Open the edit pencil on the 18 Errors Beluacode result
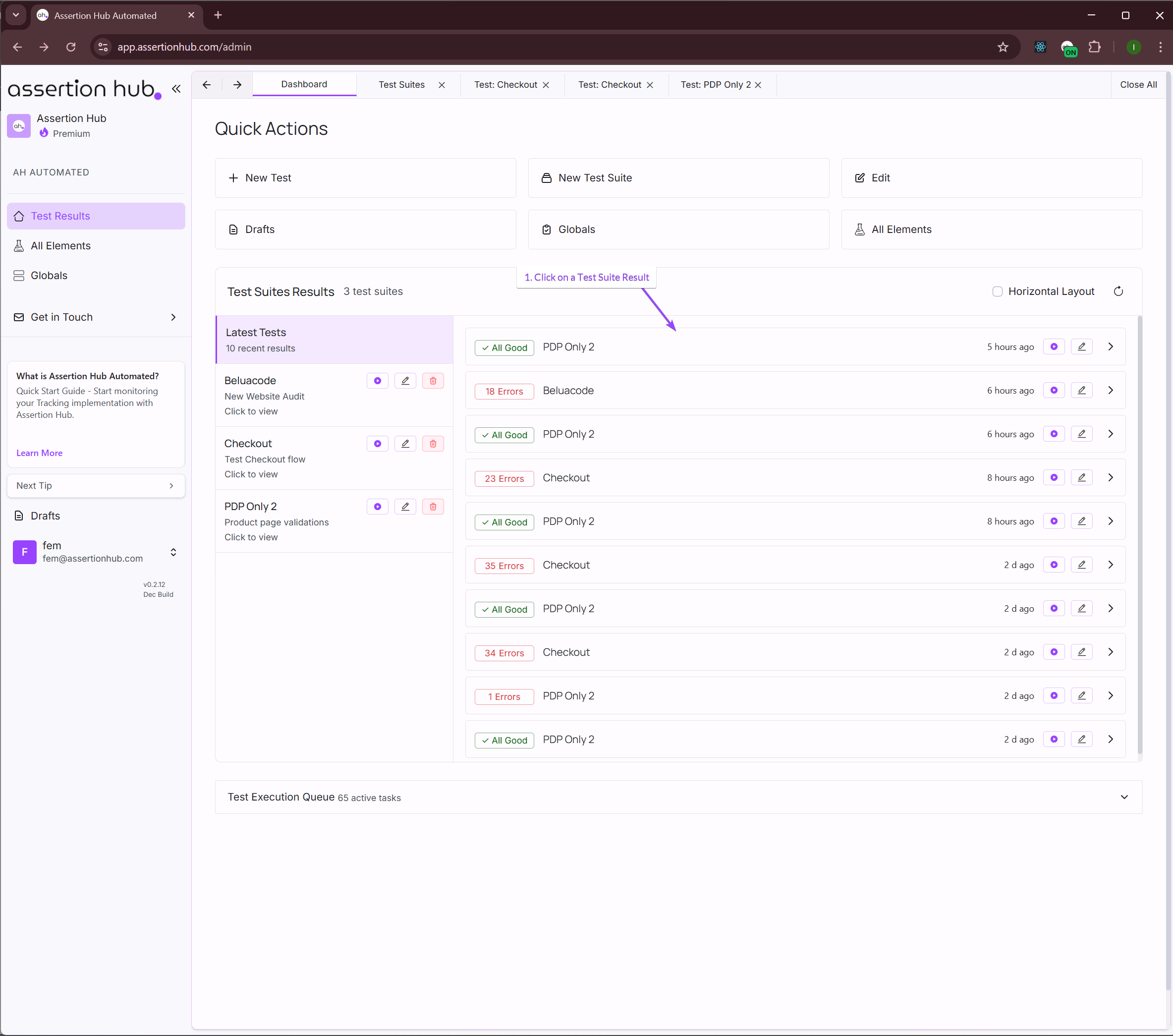Image resolution: width=1173 pixels, height=1036 pixels. [x=1082, y=390]
